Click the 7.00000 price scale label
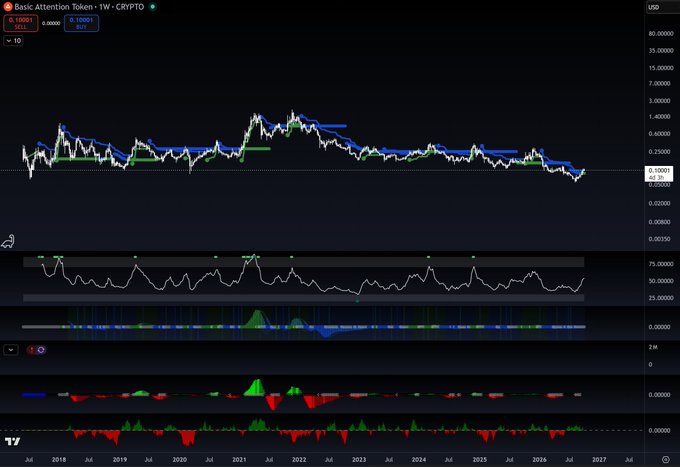This screenshot has height=467, width=680. point(659,83)
